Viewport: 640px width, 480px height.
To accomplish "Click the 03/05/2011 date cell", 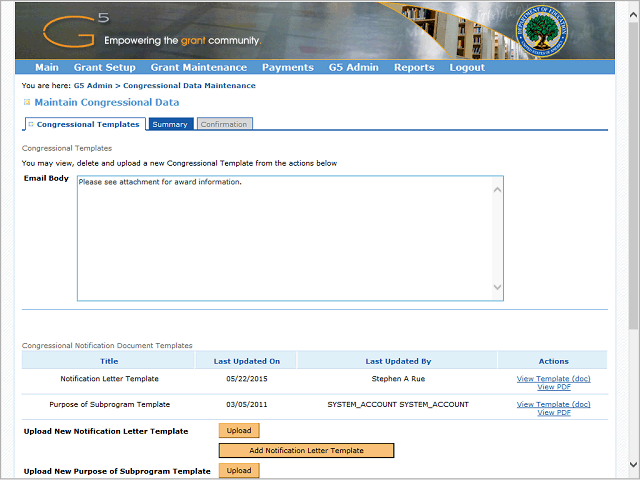I will [x=247, y=404].
